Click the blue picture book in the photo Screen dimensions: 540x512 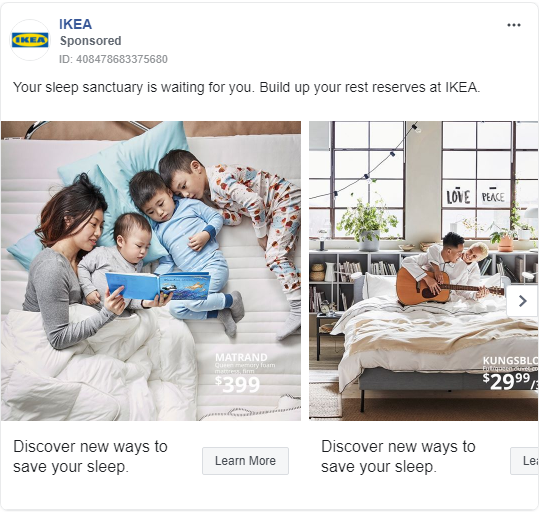click(x=157, y=285)
